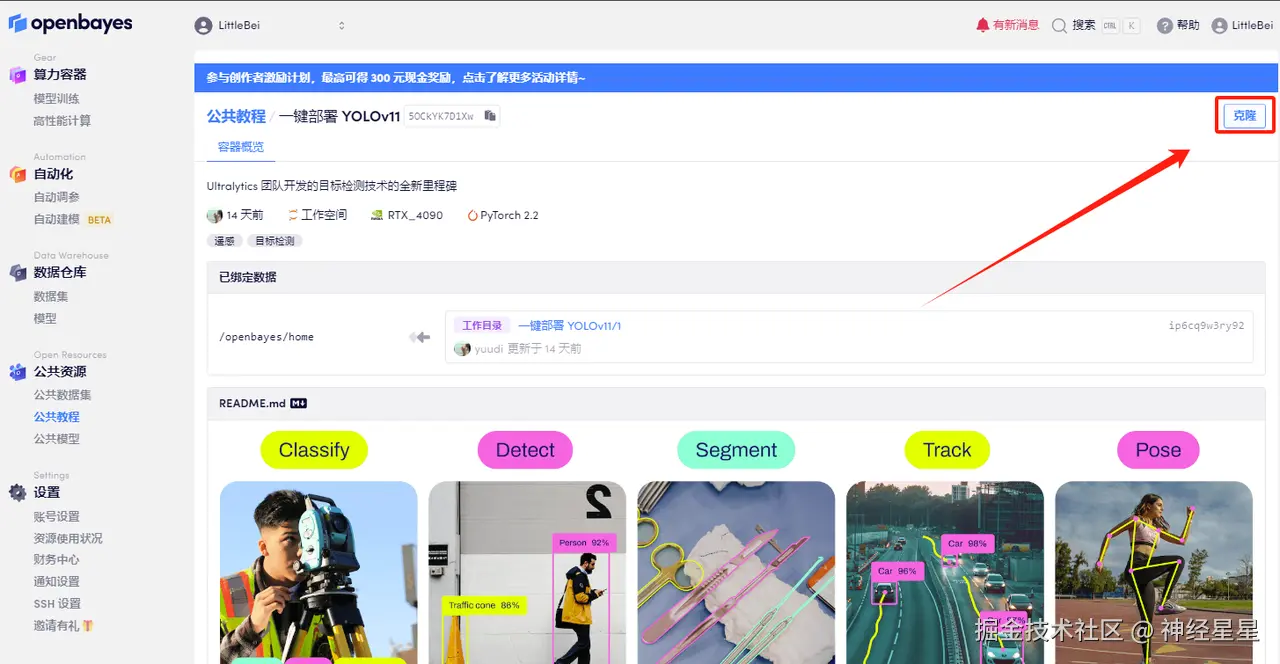The width and height of the screenshot is (1280, 664).
Task: Switch to the 容器概览 tab
Action: [x=239, y=146]
